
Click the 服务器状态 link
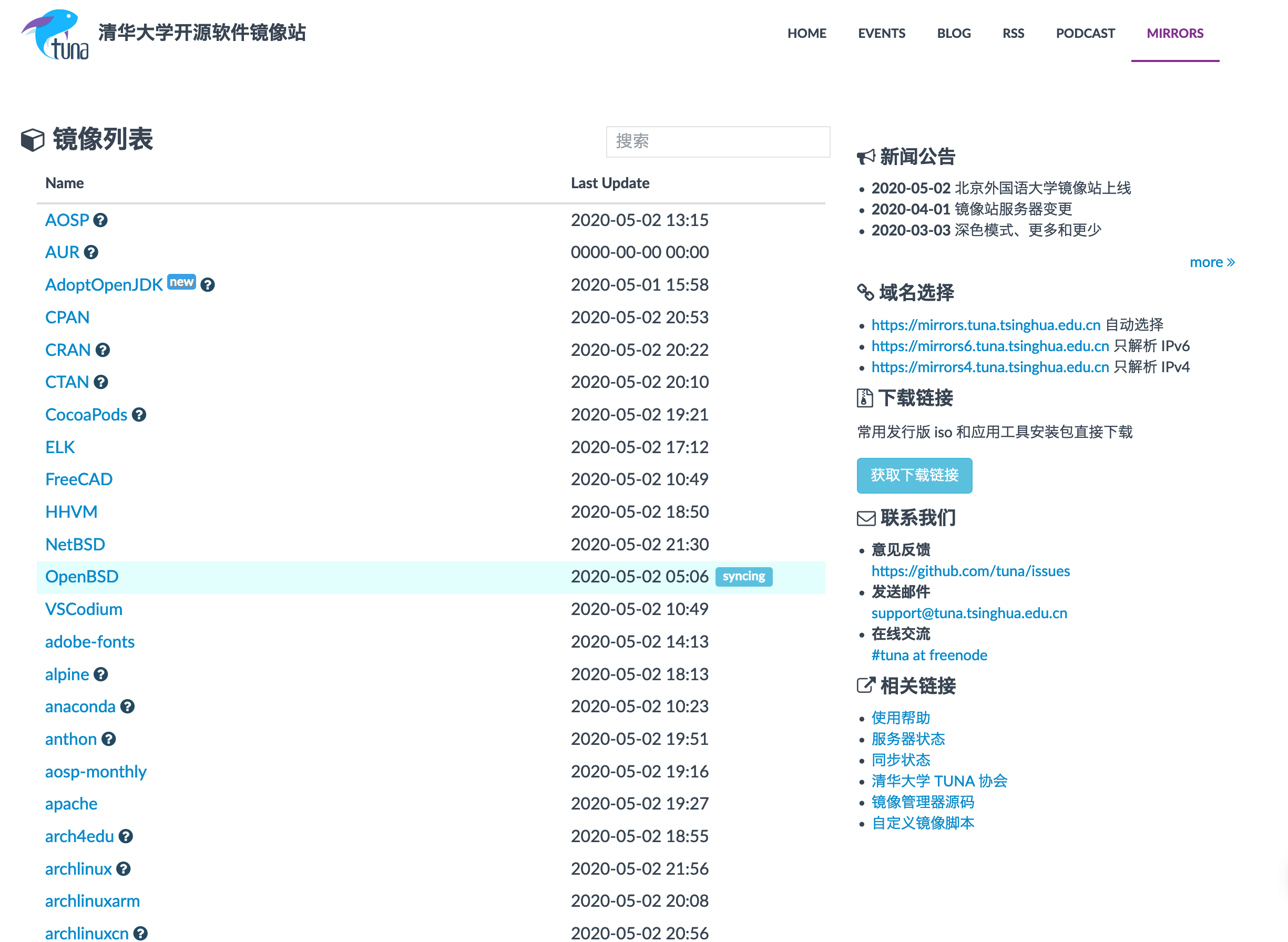tap(907, 739)
